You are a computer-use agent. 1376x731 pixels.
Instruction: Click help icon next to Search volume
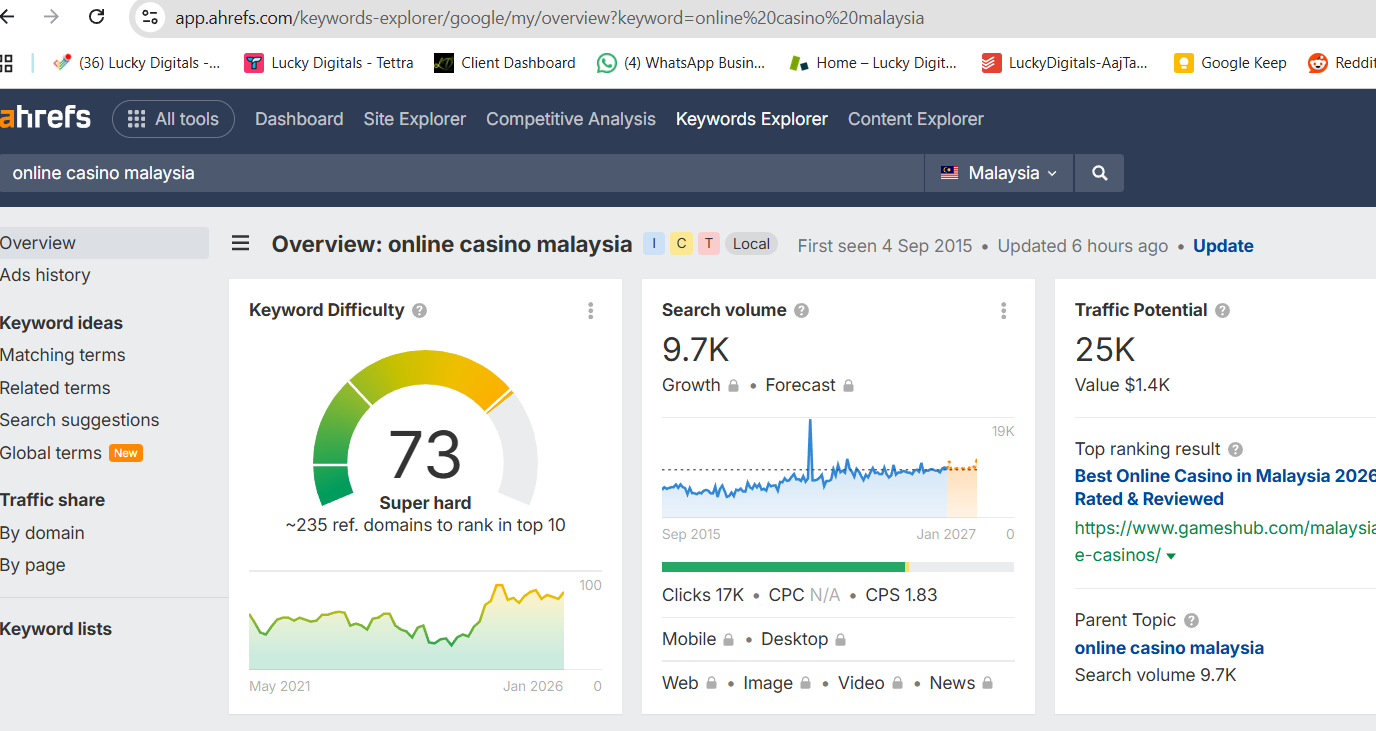[x=802, y=311]
